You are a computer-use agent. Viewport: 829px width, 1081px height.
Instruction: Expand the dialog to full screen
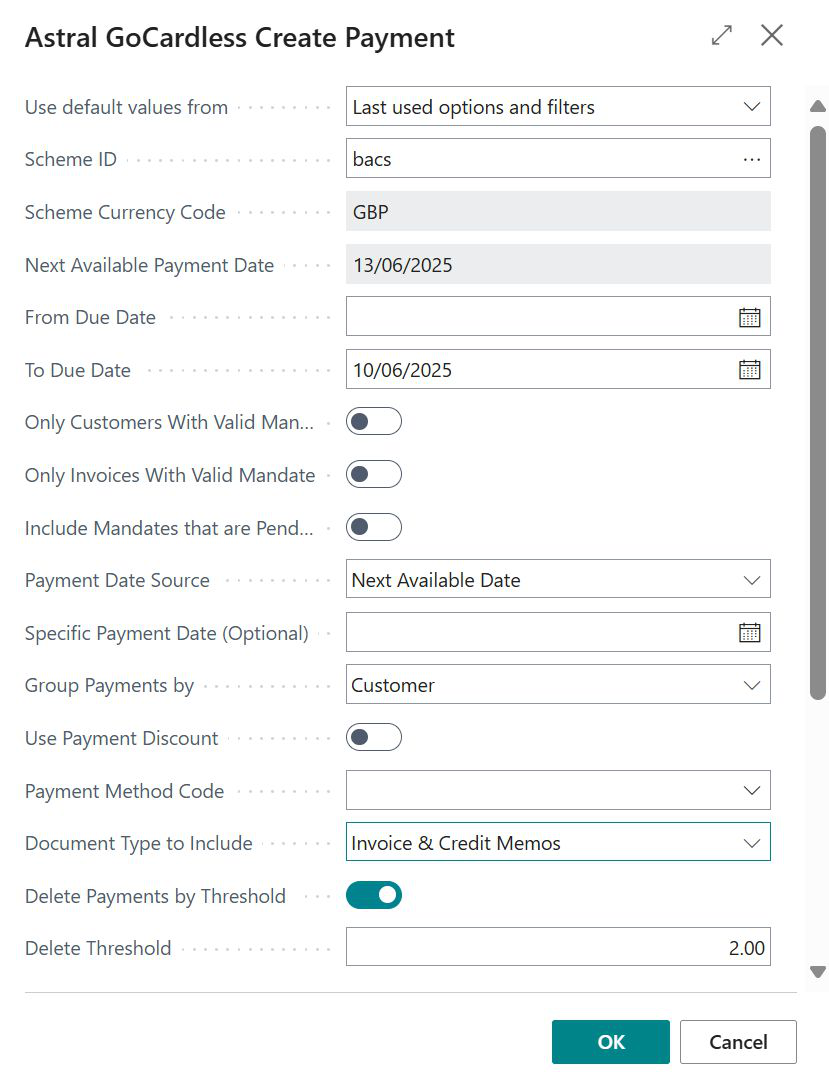pos(721,36)
